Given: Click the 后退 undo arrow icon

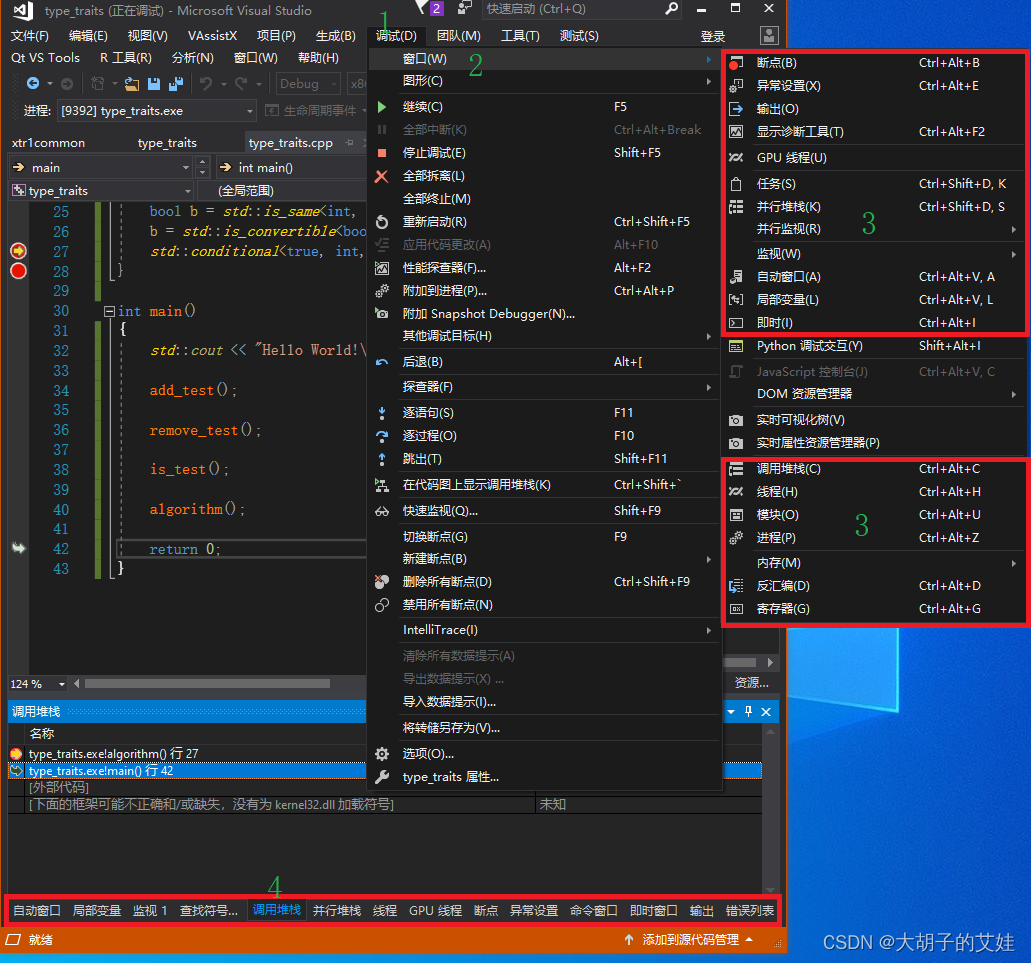Looking at the screenshot, I should click(x=381, y=362).
